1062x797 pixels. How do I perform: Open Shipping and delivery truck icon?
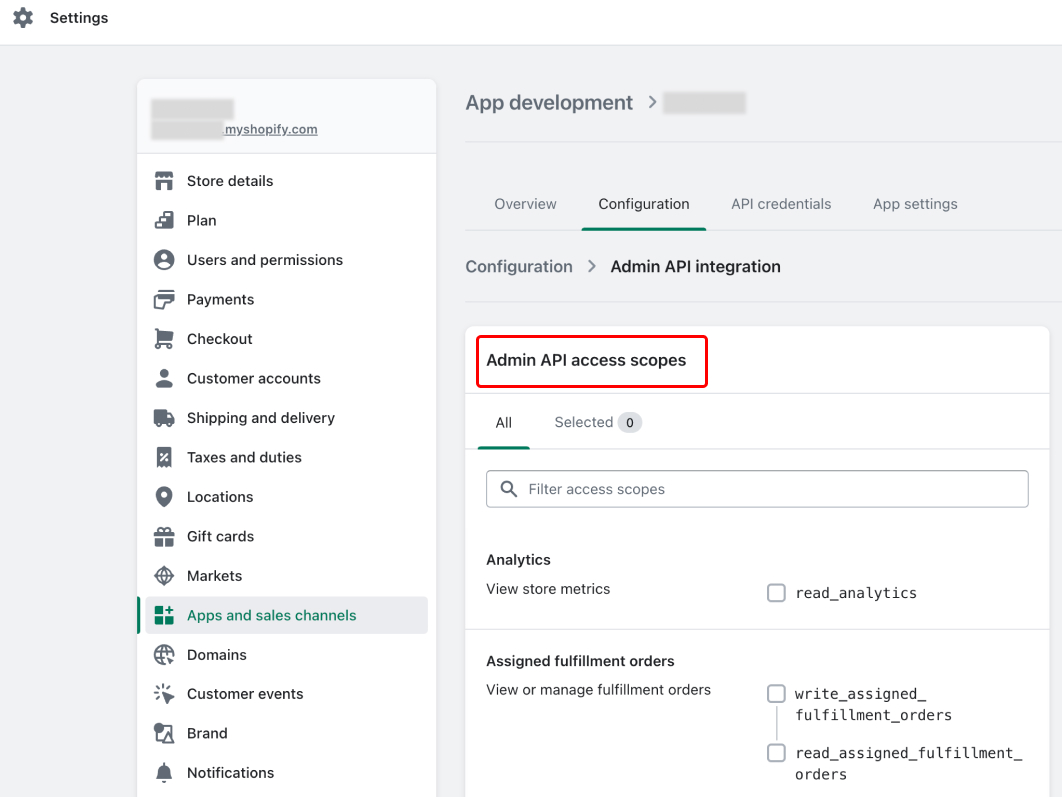pos(165,417)
